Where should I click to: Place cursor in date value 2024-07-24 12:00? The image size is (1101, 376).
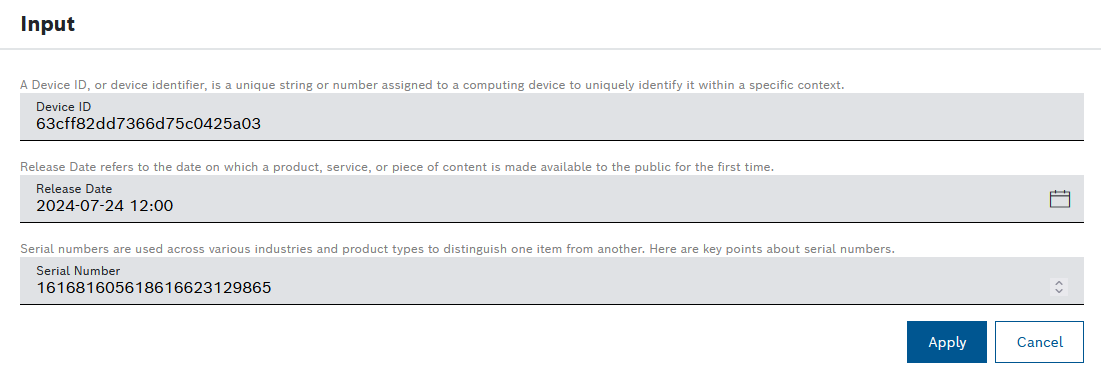click(x=105, y=206)
